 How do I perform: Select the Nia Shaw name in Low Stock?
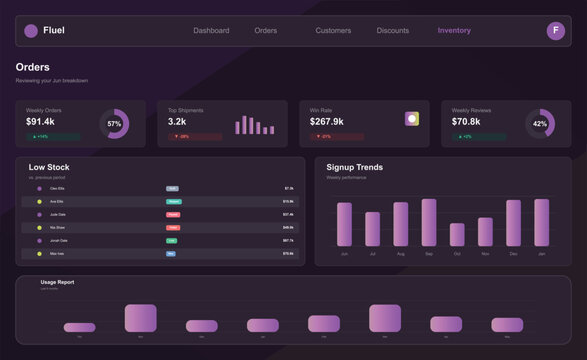[x=57, y=228]
